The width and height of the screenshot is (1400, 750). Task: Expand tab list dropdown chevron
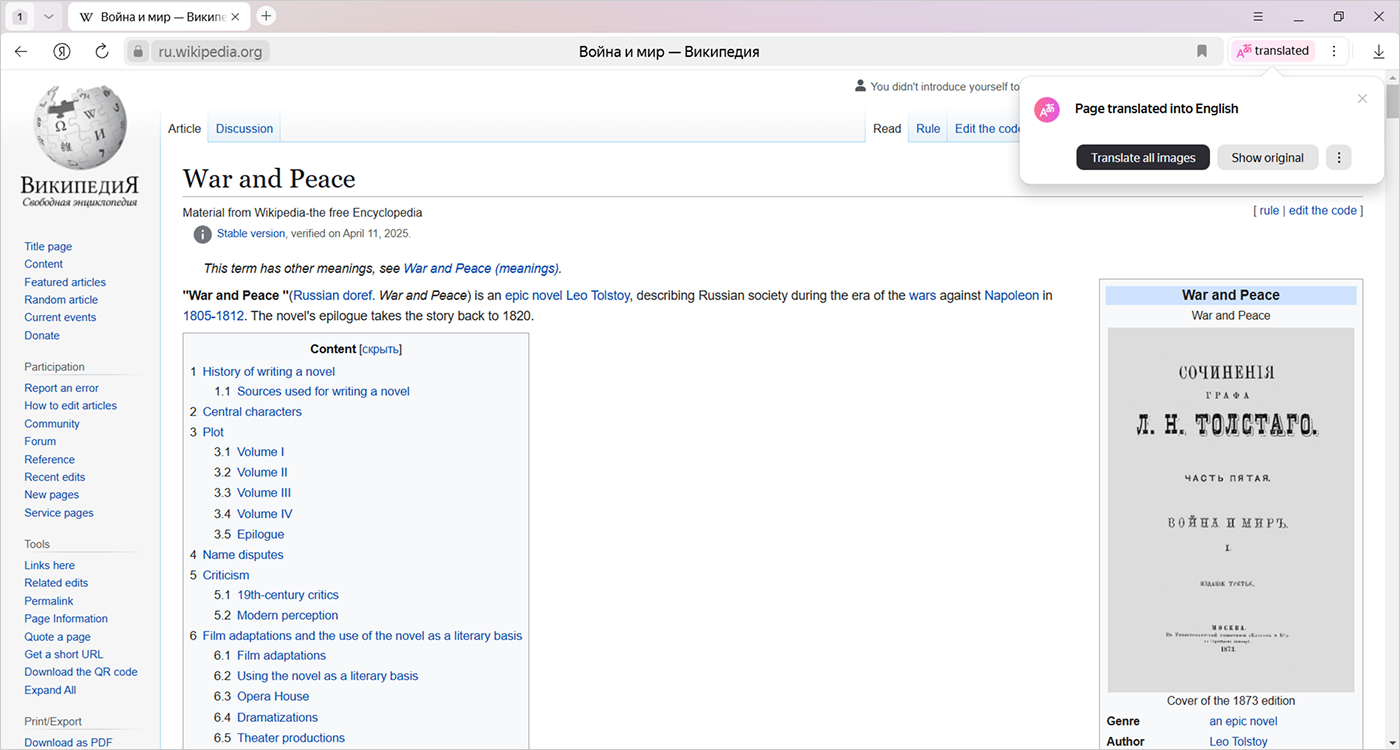[x=48, y=17]
